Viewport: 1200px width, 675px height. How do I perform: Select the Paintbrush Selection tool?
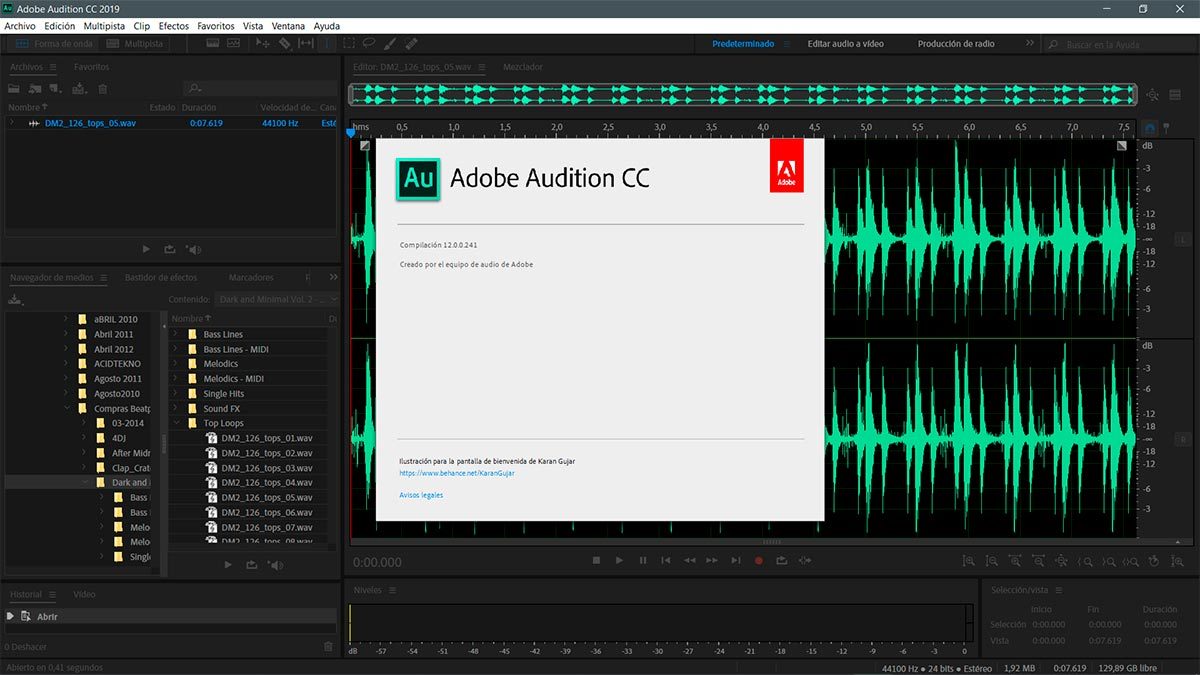pyautogui.click(x=389, y=43)
